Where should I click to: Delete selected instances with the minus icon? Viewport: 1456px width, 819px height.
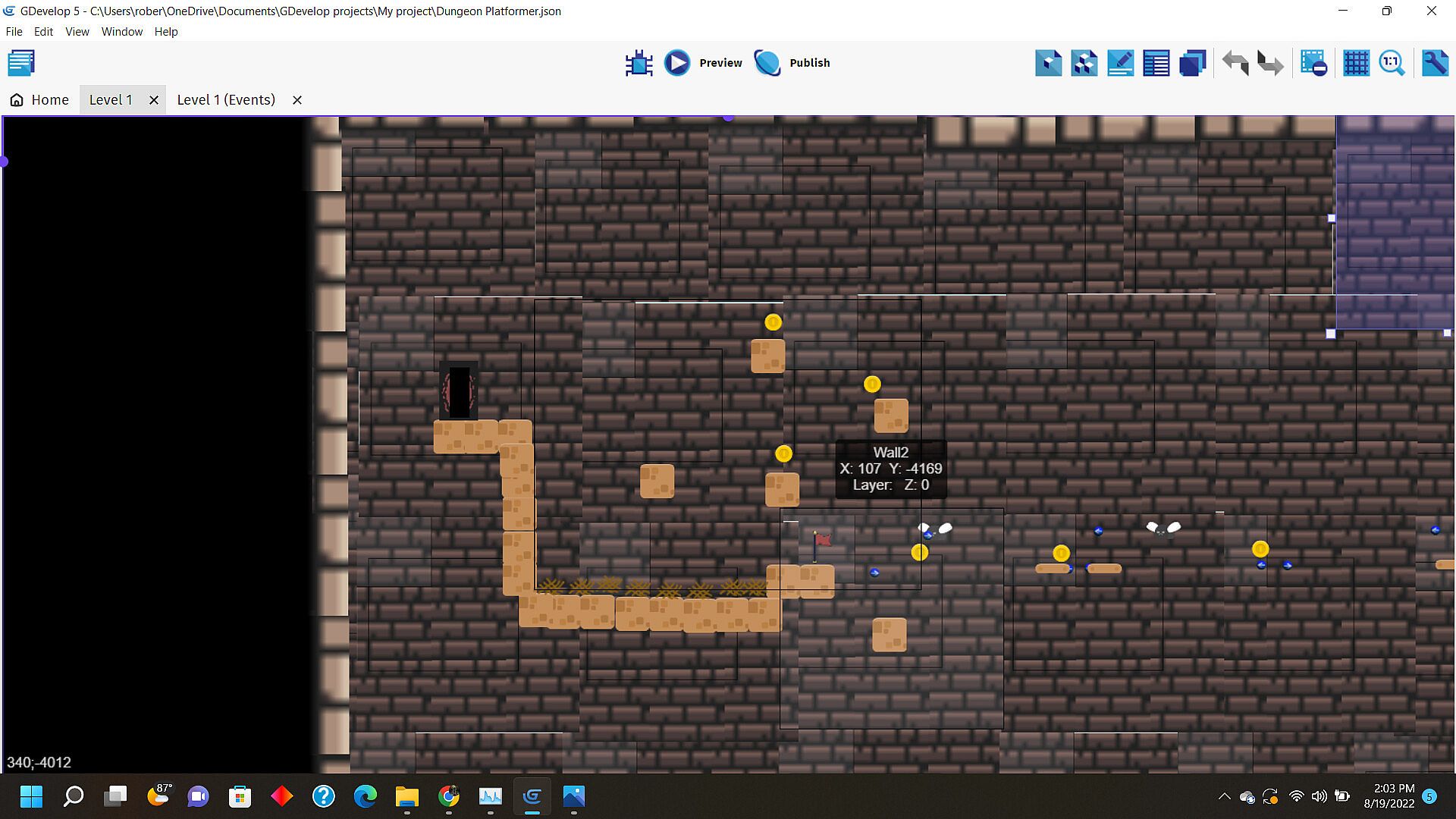coord(1313,63)
